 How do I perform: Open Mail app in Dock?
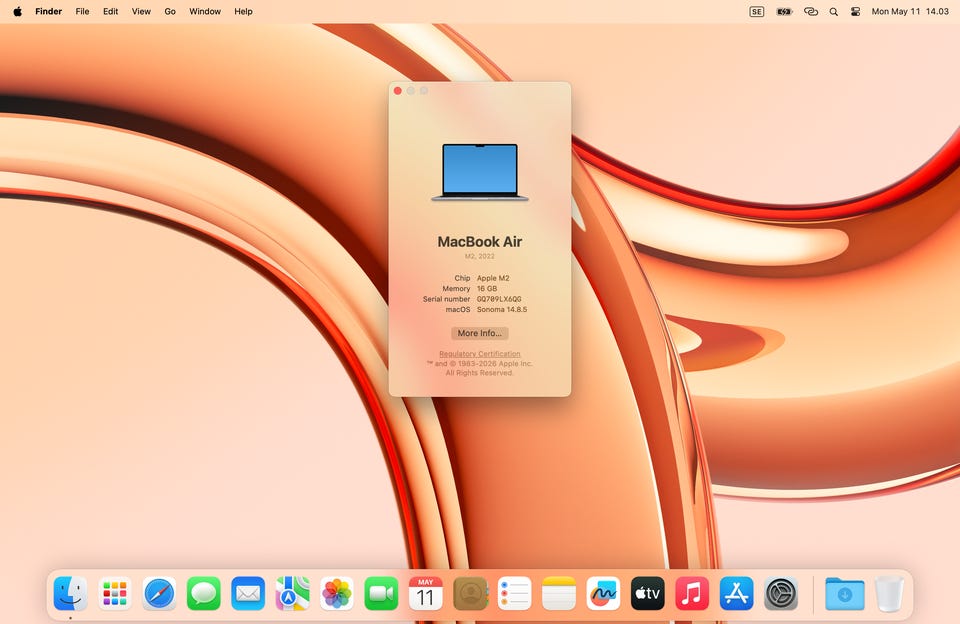click(248, 593)
